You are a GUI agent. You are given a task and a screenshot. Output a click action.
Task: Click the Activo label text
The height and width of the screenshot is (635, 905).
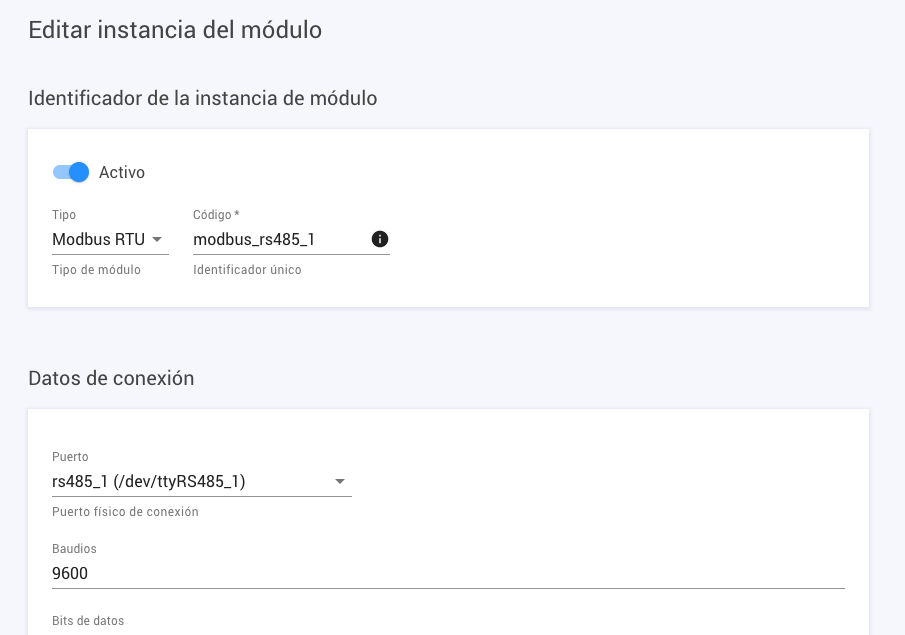(x=121, y=172)
